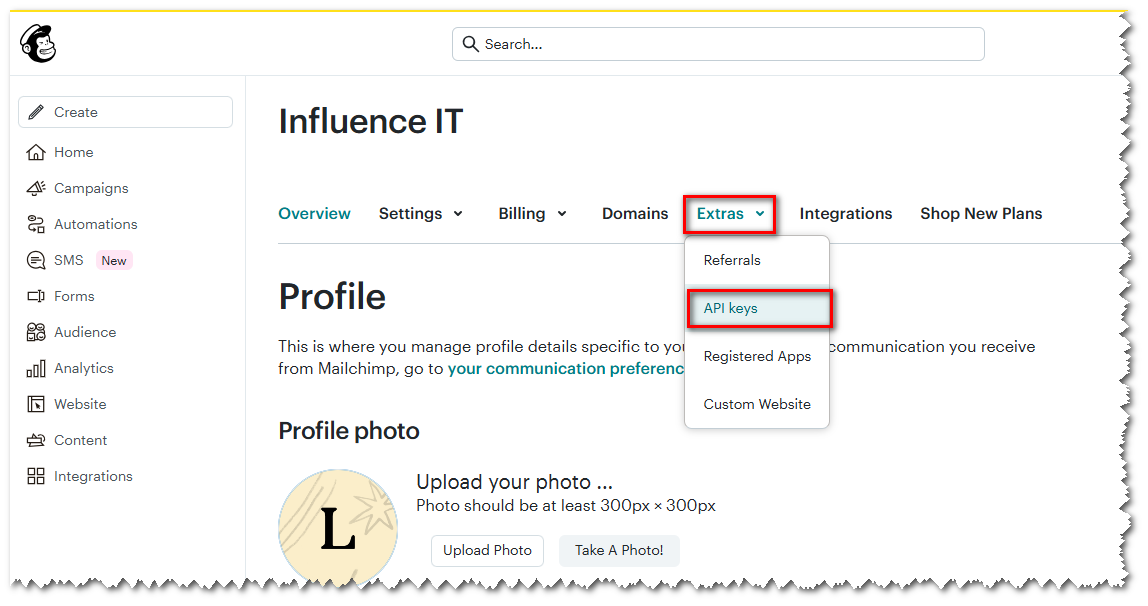Click into the Search field
The height and width of the screenshot is (606, 1148).
coord(718,44)
